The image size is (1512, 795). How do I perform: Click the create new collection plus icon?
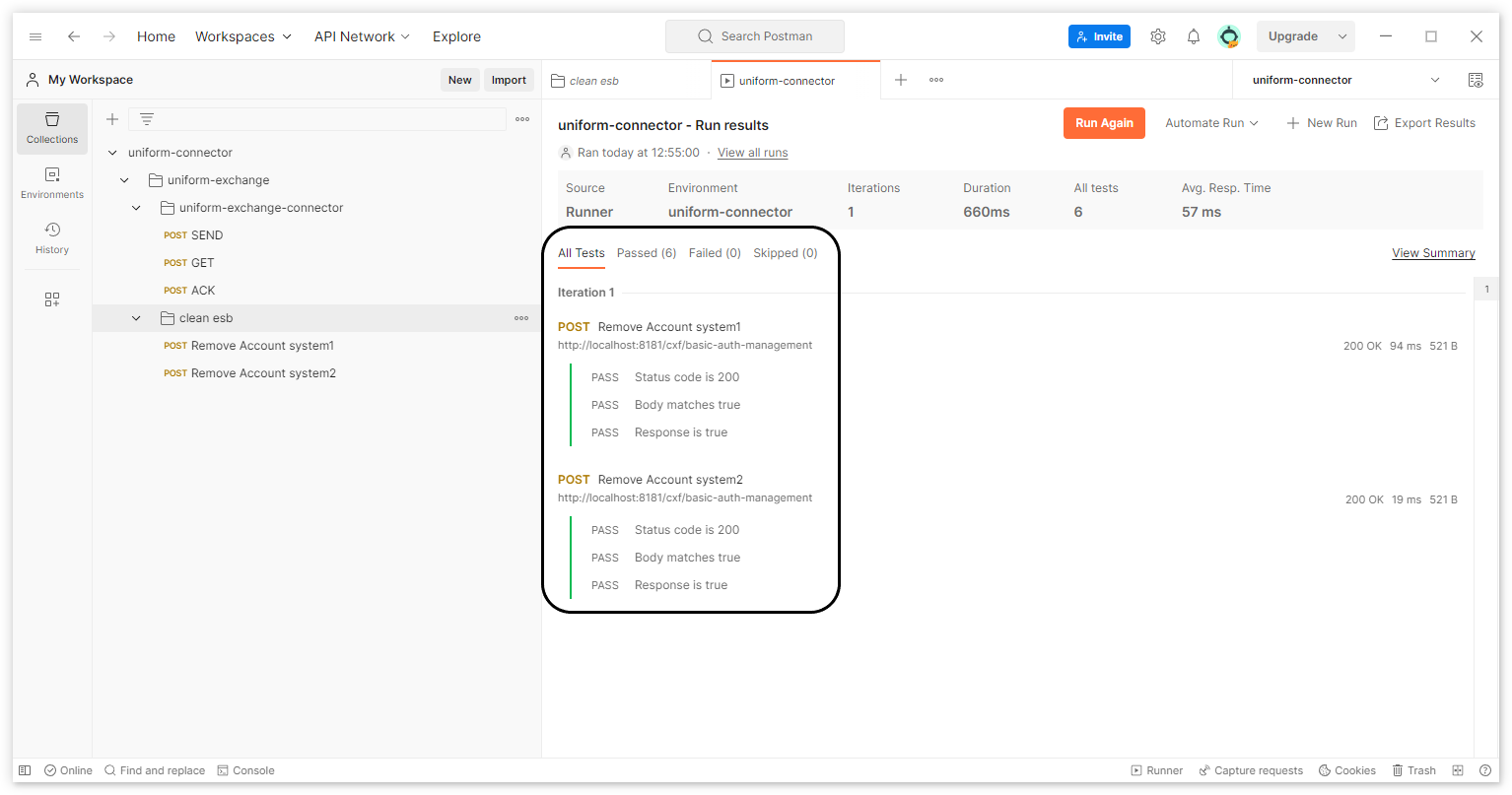click(112, 119)
